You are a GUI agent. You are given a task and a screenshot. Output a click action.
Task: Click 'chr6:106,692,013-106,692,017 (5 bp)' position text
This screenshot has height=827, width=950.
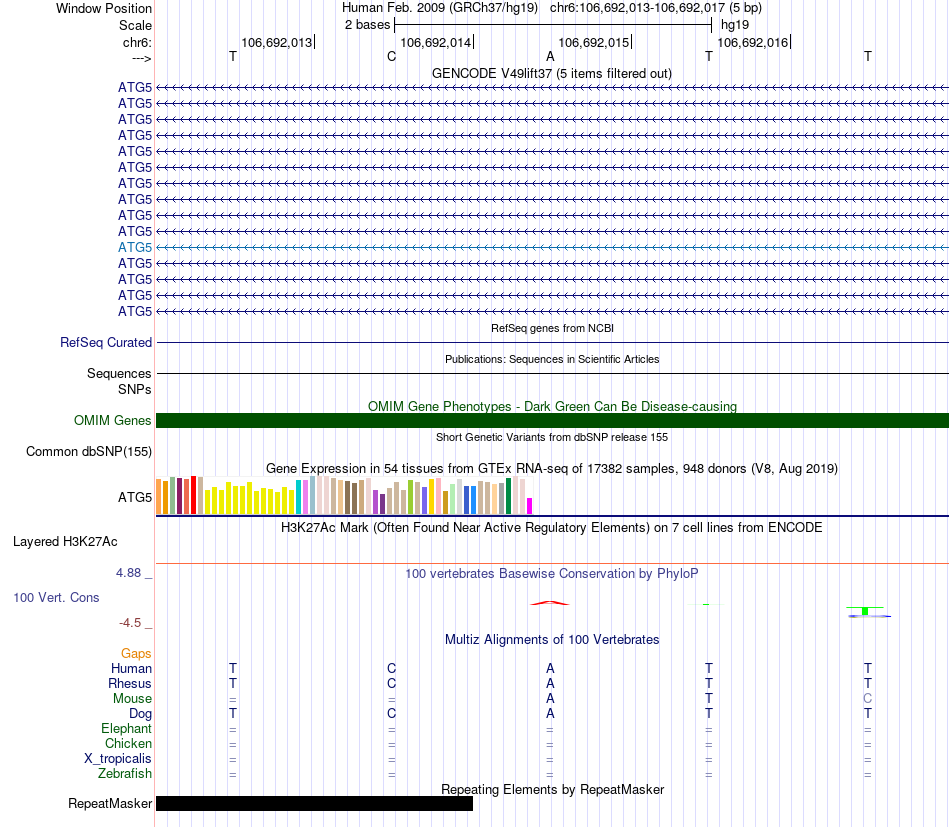pyautogui.click(x=656, y=8)
